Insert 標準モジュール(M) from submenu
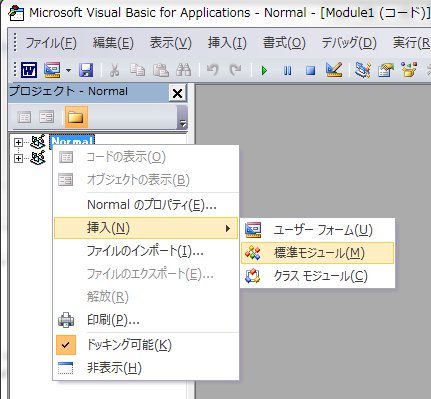Viewport: 431px width, 399px height. pyautogui.click(x=317, y=253)
